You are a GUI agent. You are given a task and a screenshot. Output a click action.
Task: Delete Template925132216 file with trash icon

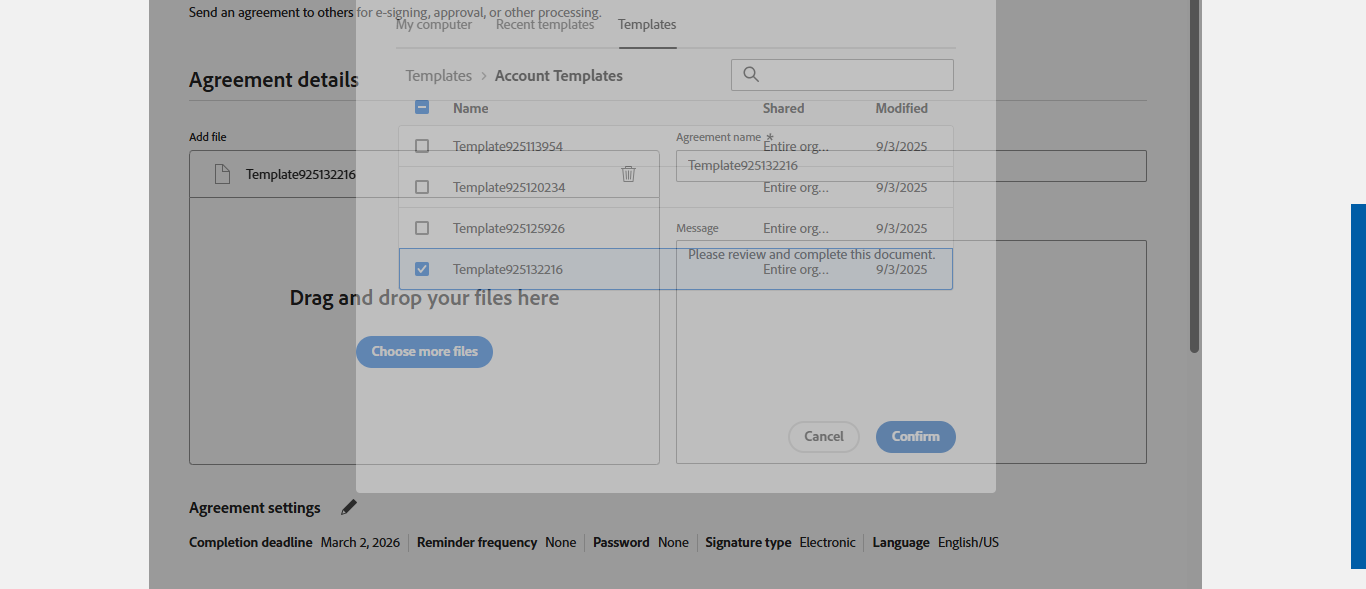(x=628, y=174)
